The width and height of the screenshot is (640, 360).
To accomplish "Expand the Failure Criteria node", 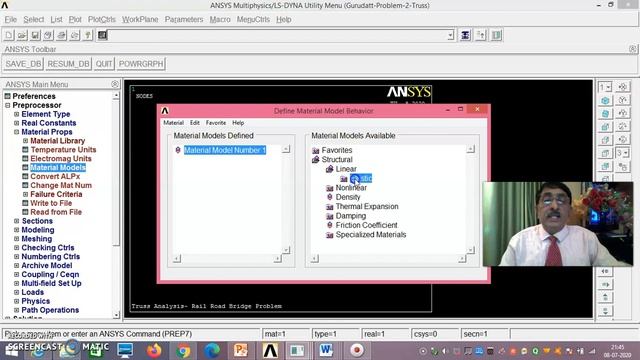I will [25, 194].
